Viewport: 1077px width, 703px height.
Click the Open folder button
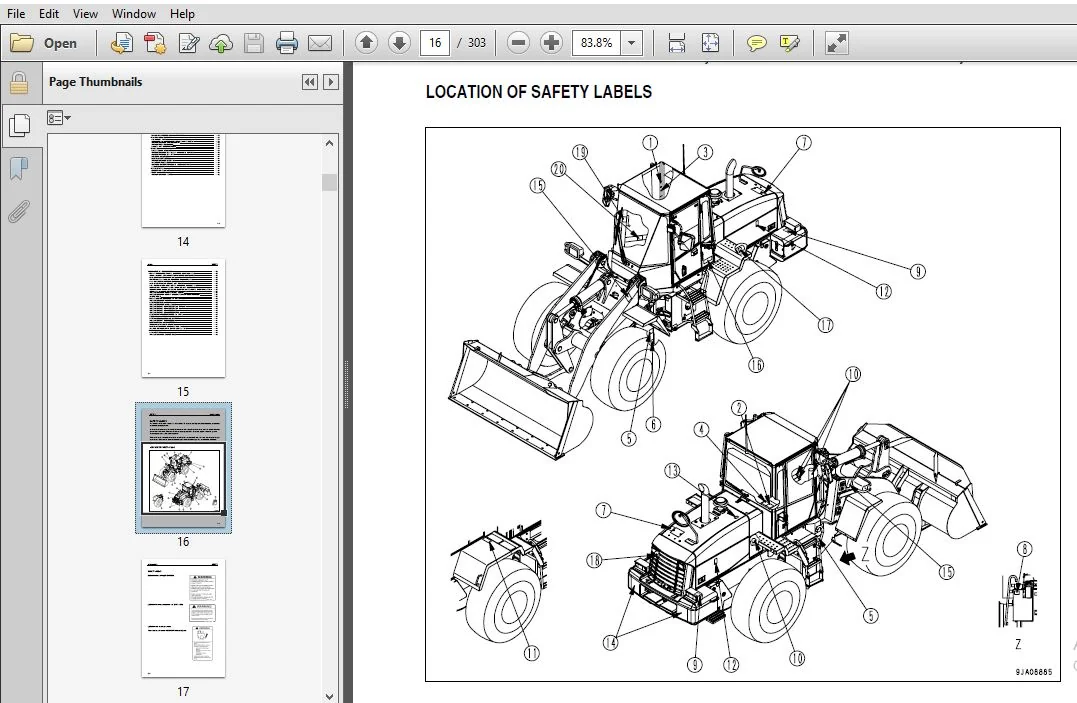tap(43, 43)
